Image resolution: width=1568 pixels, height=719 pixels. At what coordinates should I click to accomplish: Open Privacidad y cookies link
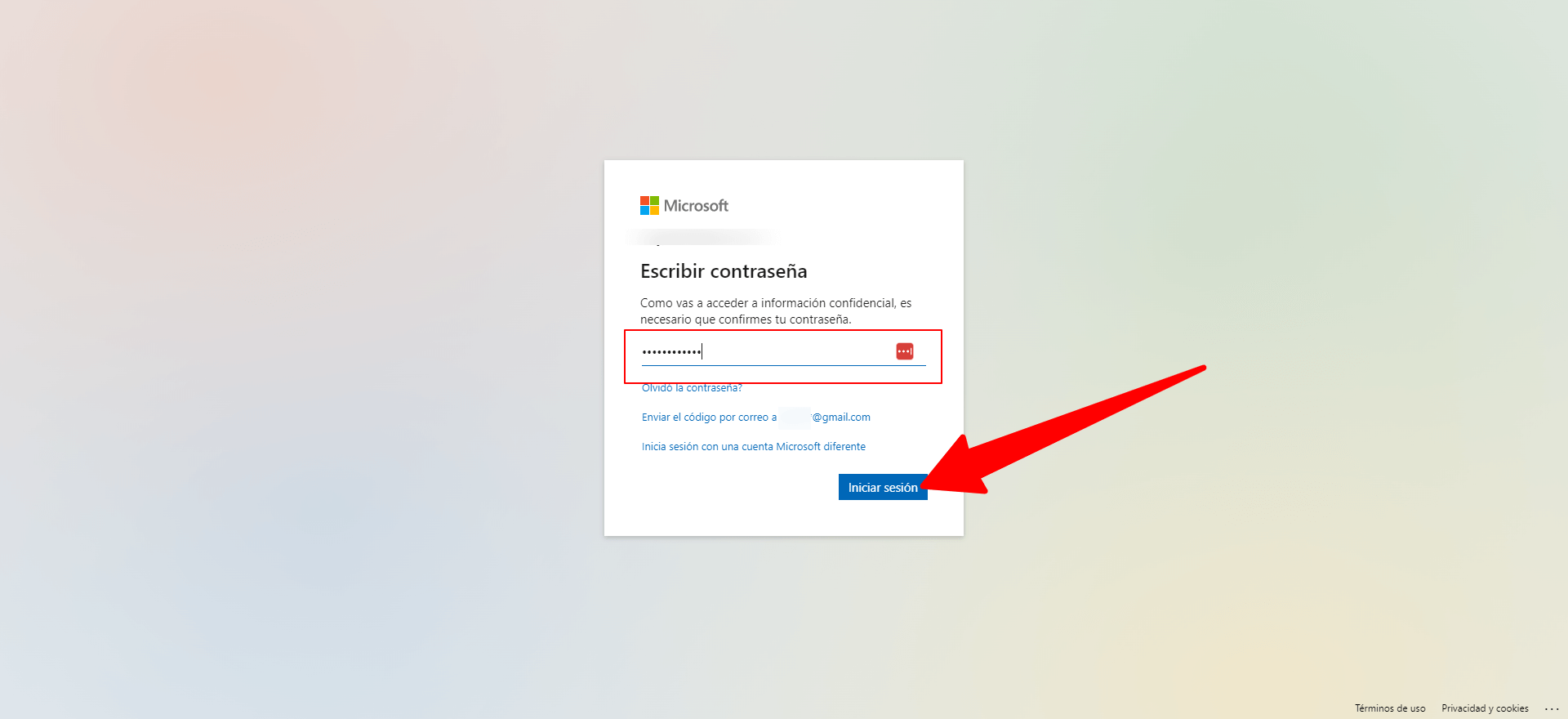click(1485, 708)
